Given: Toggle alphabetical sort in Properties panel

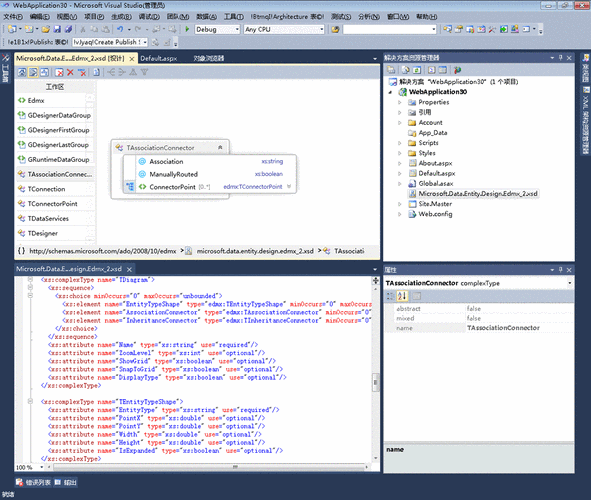Looking at the screenshot, I should [x=402, y=296].
